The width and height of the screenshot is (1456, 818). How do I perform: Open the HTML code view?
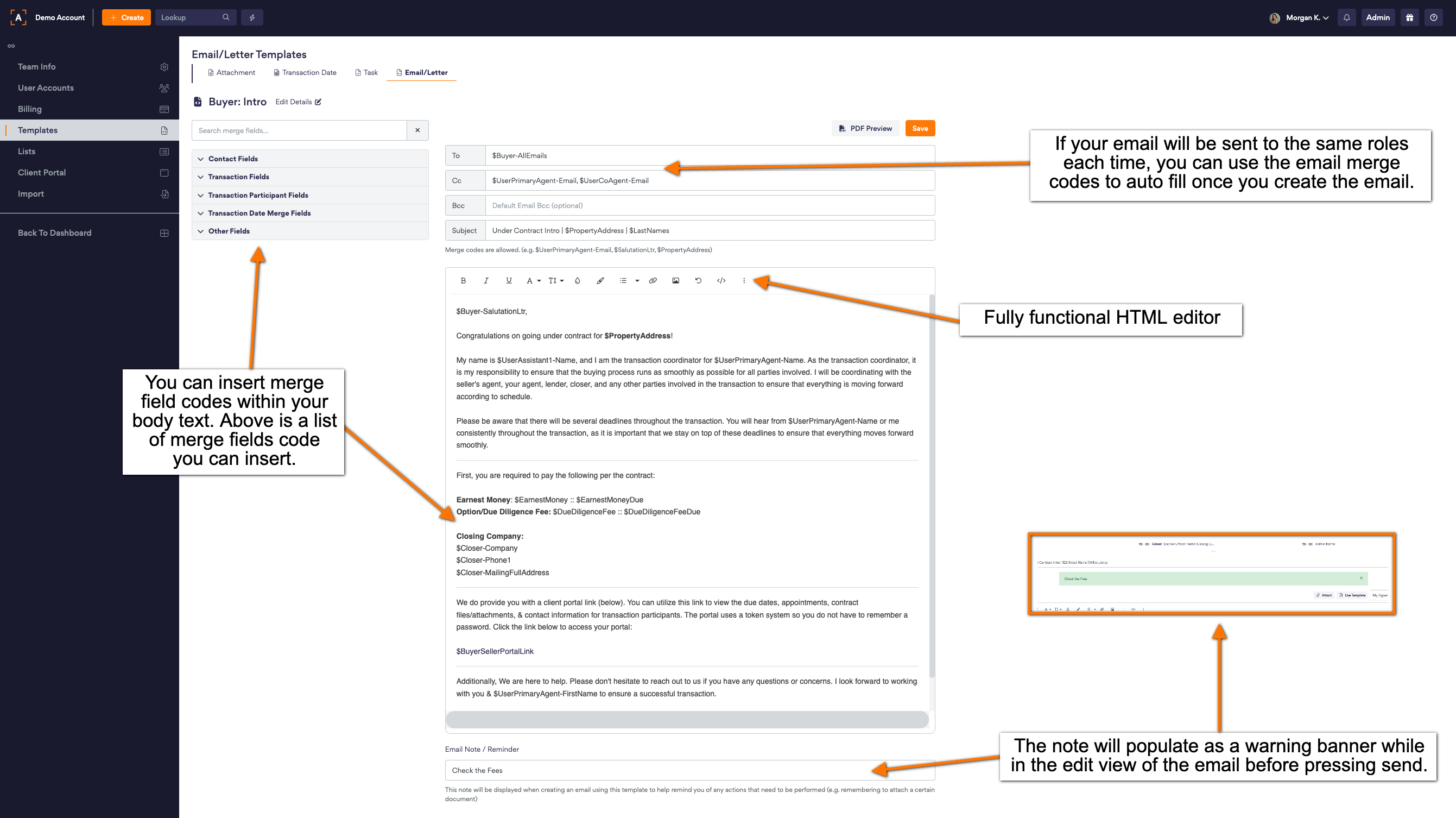[721, 281]
